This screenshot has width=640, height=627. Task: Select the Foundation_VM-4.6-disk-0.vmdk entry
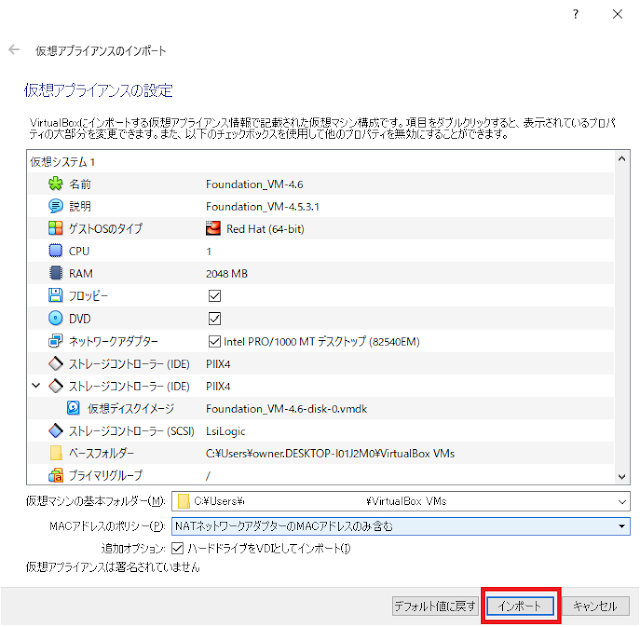[287, 409]
